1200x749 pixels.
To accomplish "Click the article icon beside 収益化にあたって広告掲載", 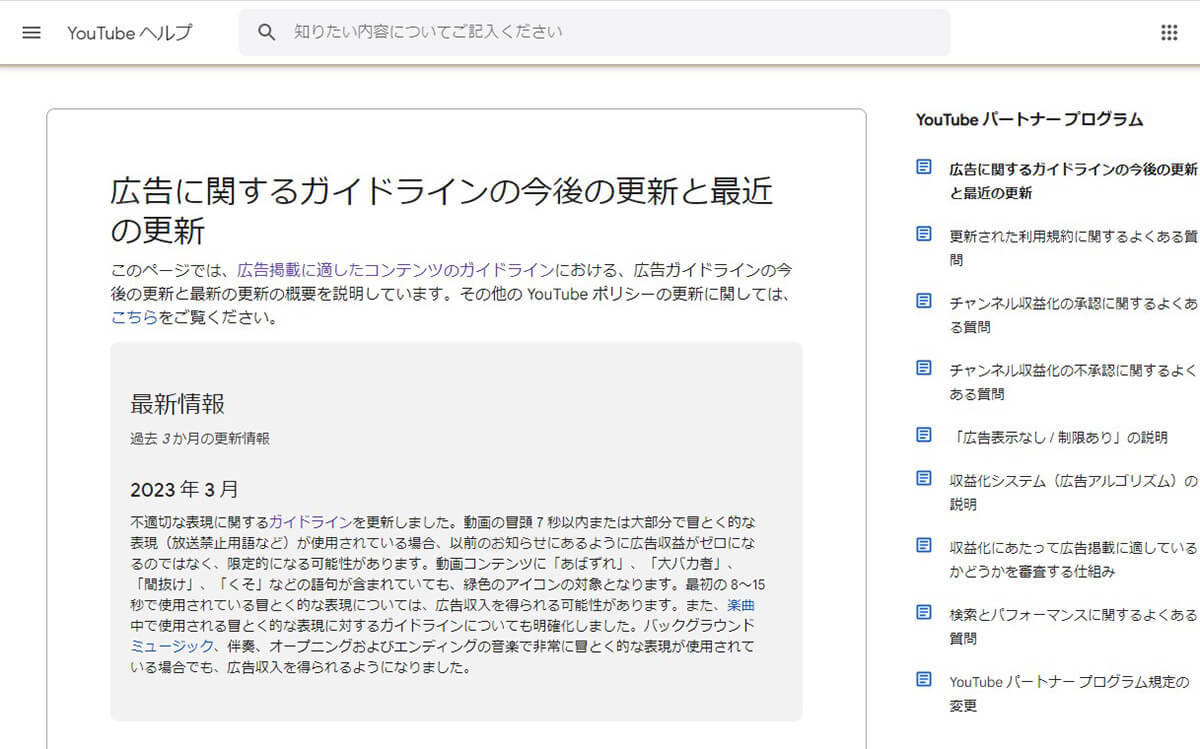I will click(x=924, y=546).
